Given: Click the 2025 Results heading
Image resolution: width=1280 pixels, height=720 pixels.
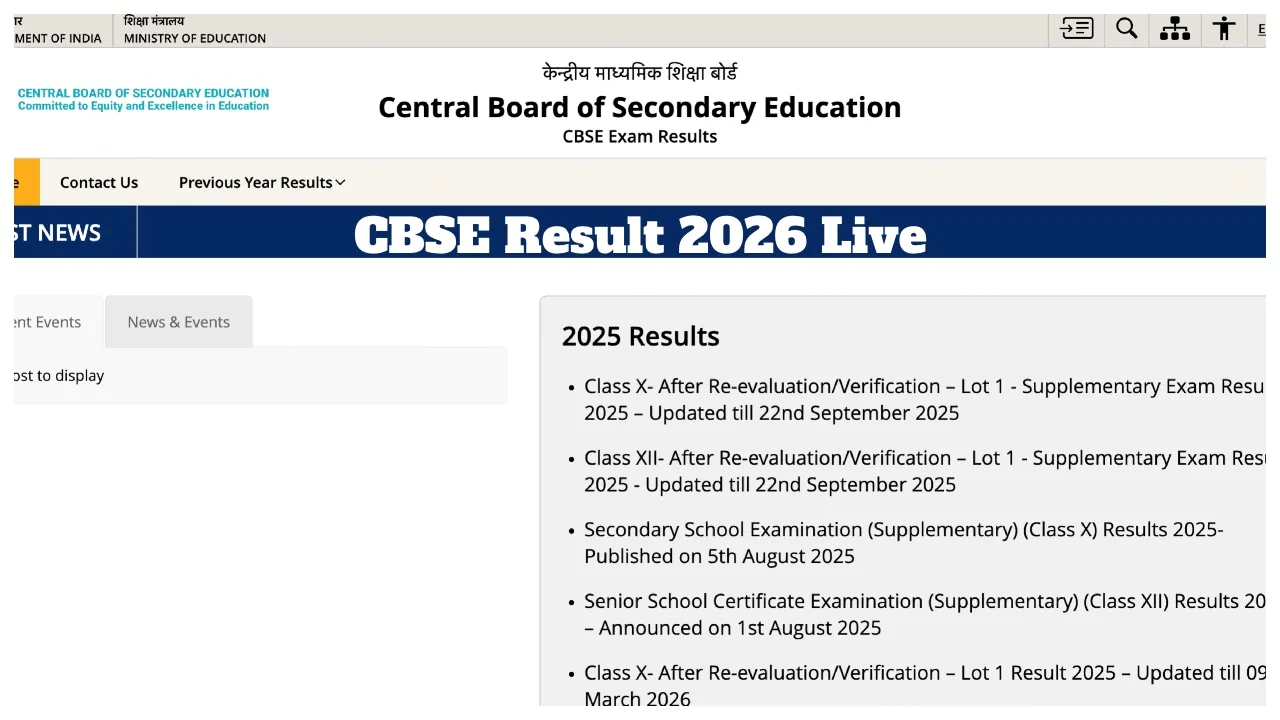Looking at the screenshot, I should click(x=640, y=336).
